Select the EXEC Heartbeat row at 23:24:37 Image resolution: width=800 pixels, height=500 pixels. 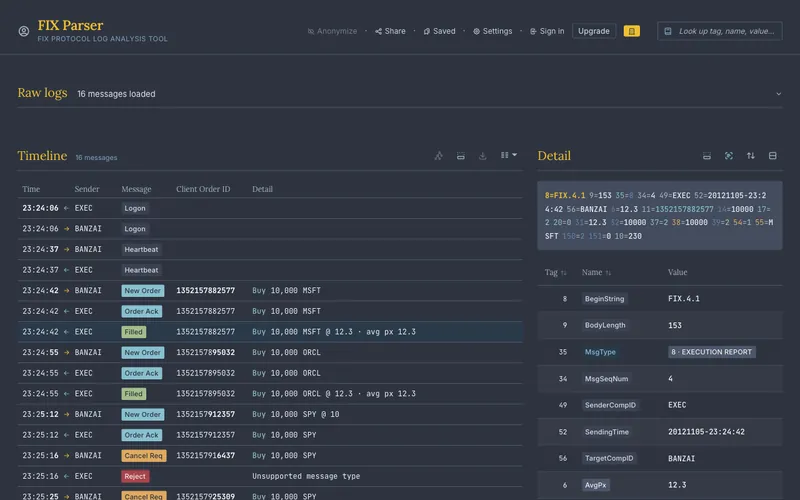(270, 270)
